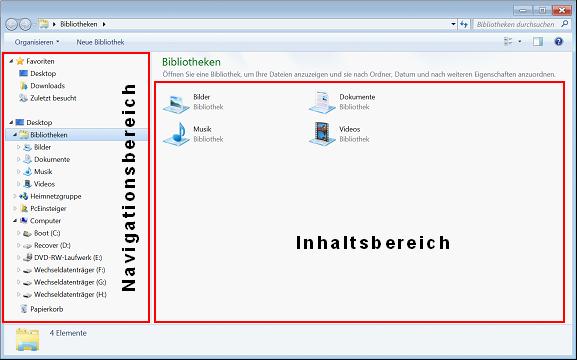The image size is (577, 360).
Task: Click the root breadcrumb arrow before Bibliotheken
Action: point(54,24)
